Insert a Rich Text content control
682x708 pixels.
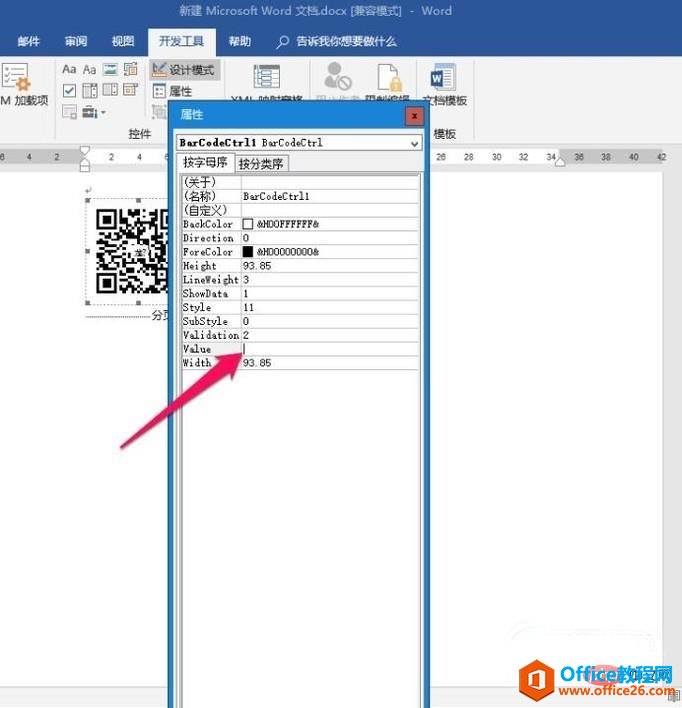69,70
